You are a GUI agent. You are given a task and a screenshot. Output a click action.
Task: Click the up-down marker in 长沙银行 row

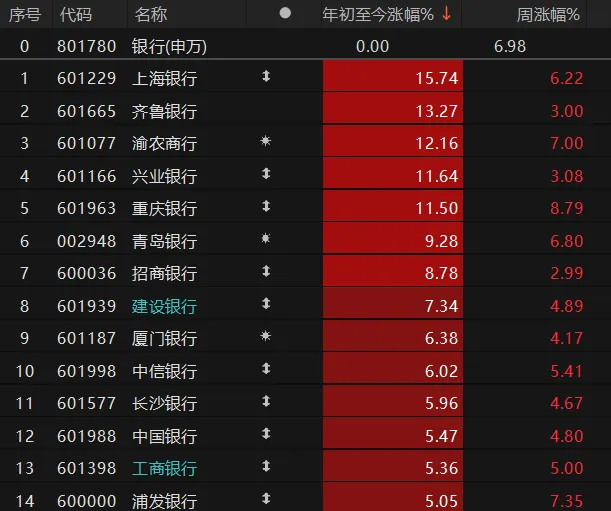(x=266, y=401)
